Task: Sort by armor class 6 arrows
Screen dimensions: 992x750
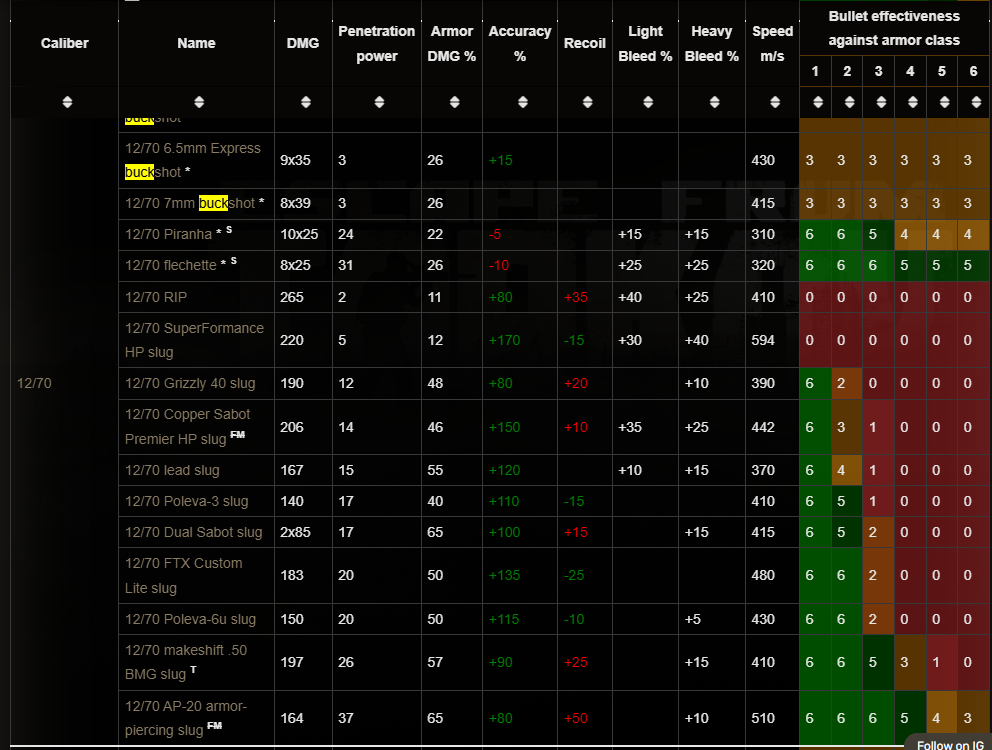Action: pyautogui.click(x=974, y=102)
